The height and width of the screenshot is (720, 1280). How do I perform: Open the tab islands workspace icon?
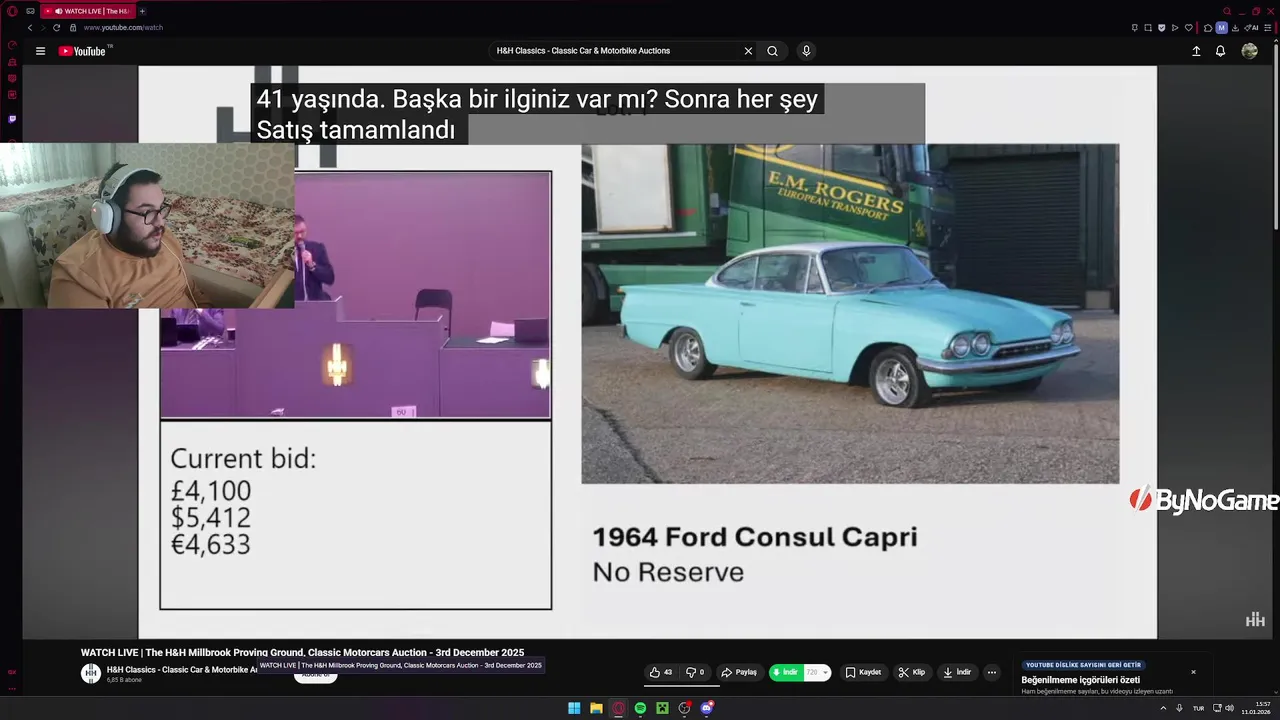click(x=31, y=11)
